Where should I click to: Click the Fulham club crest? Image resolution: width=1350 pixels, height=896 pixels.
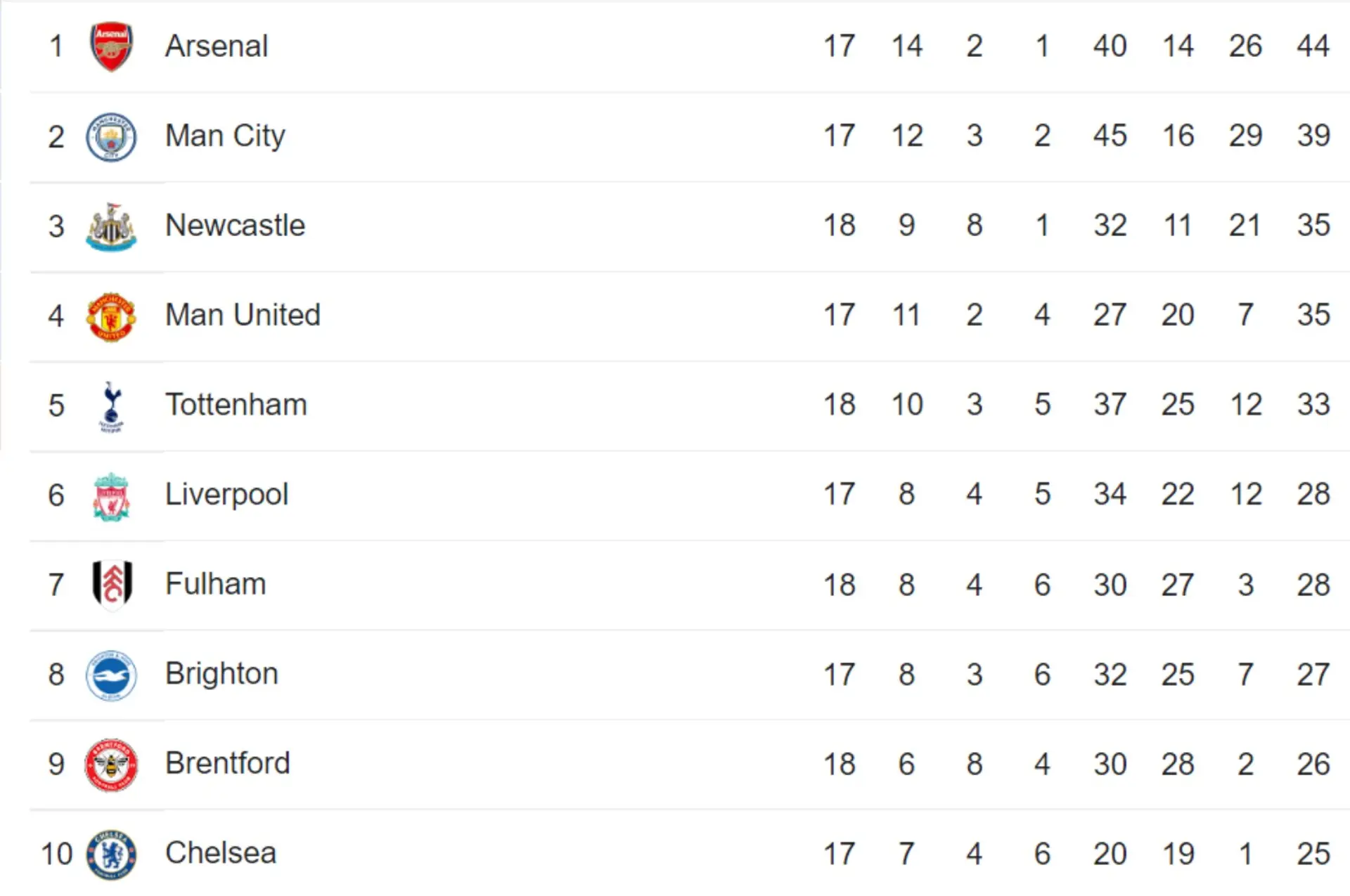pos(112,584)
